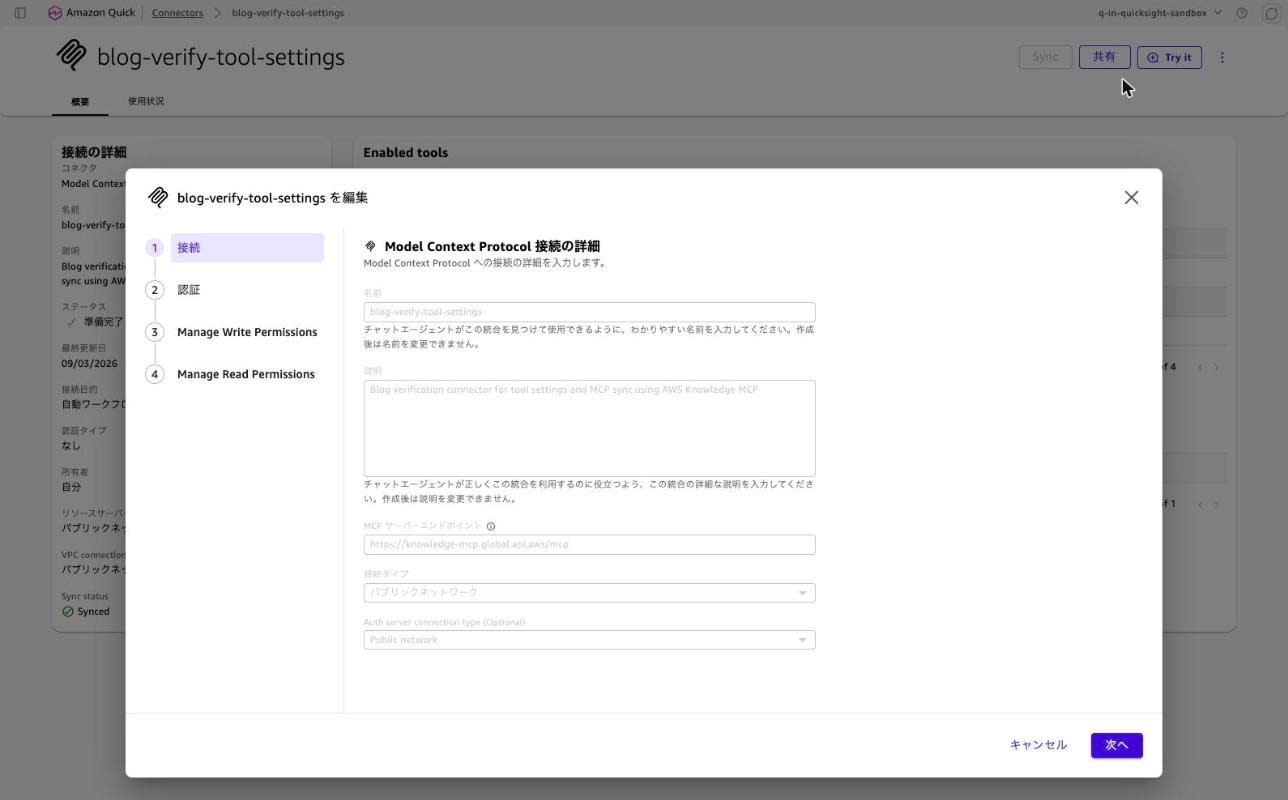Open the more options kebab menu

(1222, 58)
